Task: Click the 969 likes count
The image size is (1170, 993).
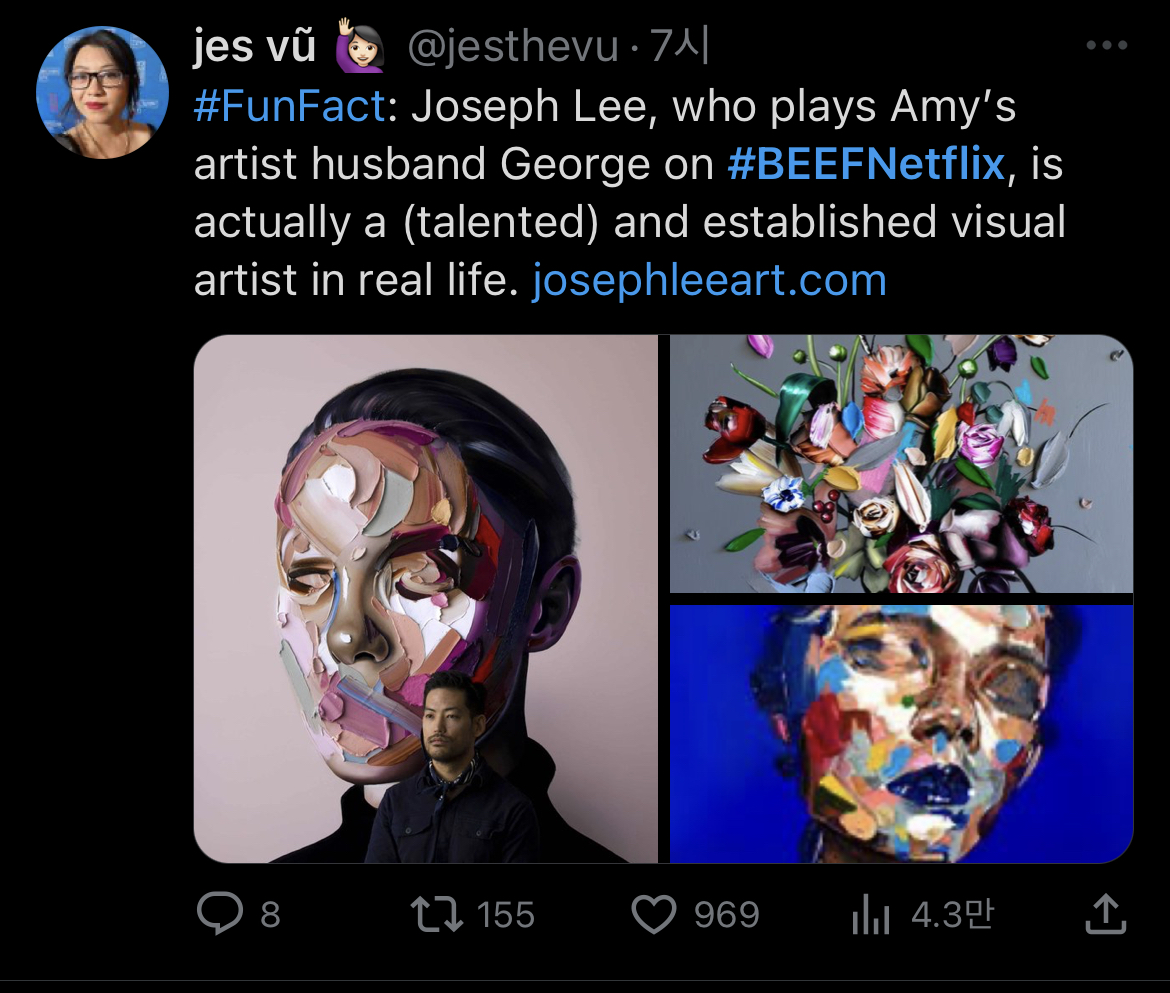Action: 727,914
